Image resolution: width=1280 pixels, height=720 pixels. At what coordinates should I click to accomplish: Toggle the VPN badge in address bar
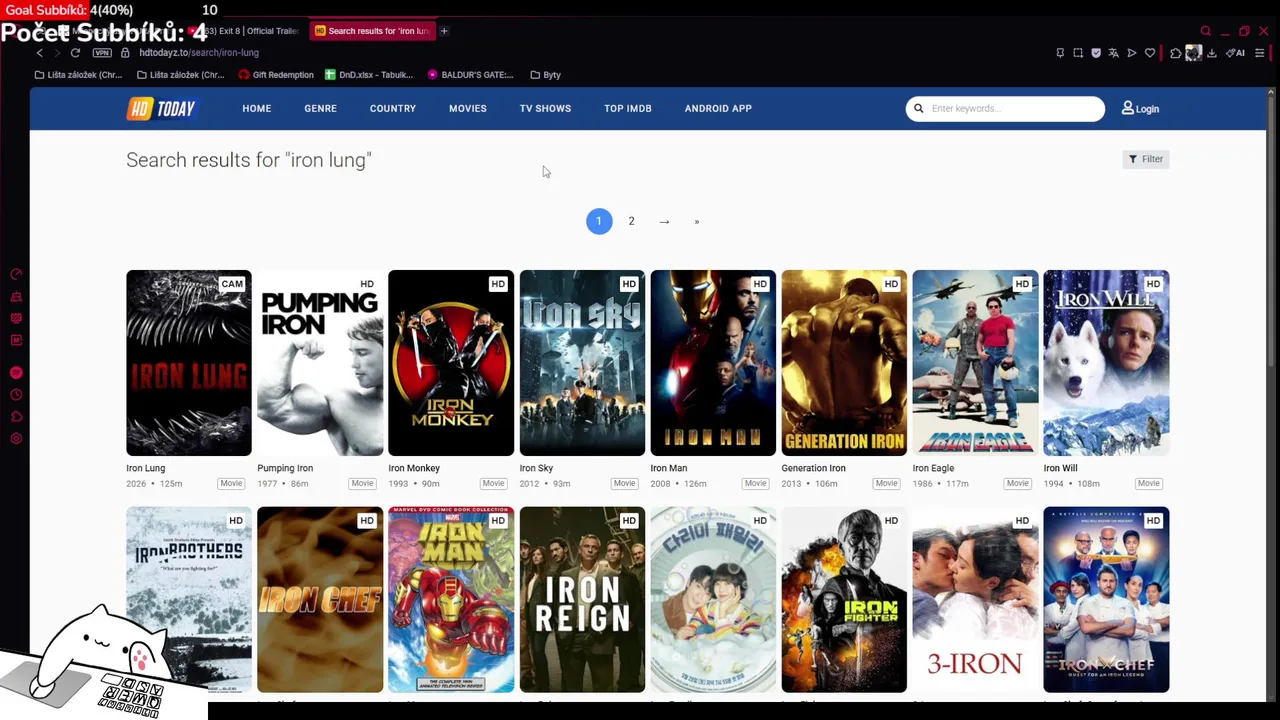click(x=102, y=53)
